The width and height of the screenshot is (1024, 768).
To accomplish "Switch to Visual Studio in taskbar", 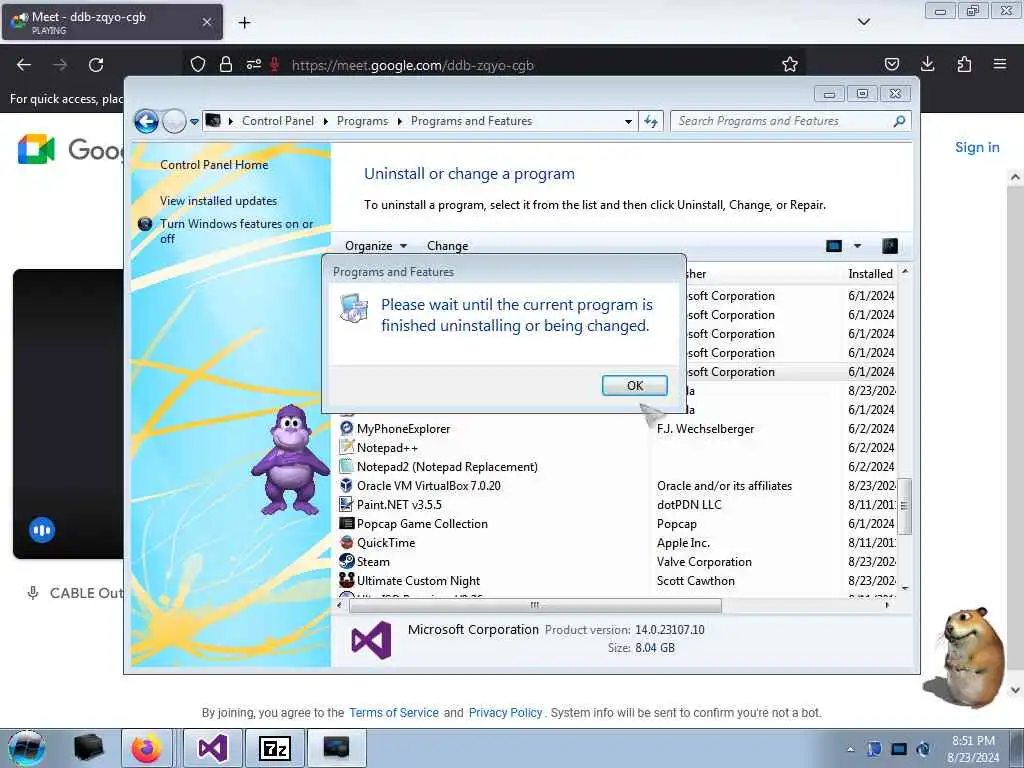I will [212, 748].
